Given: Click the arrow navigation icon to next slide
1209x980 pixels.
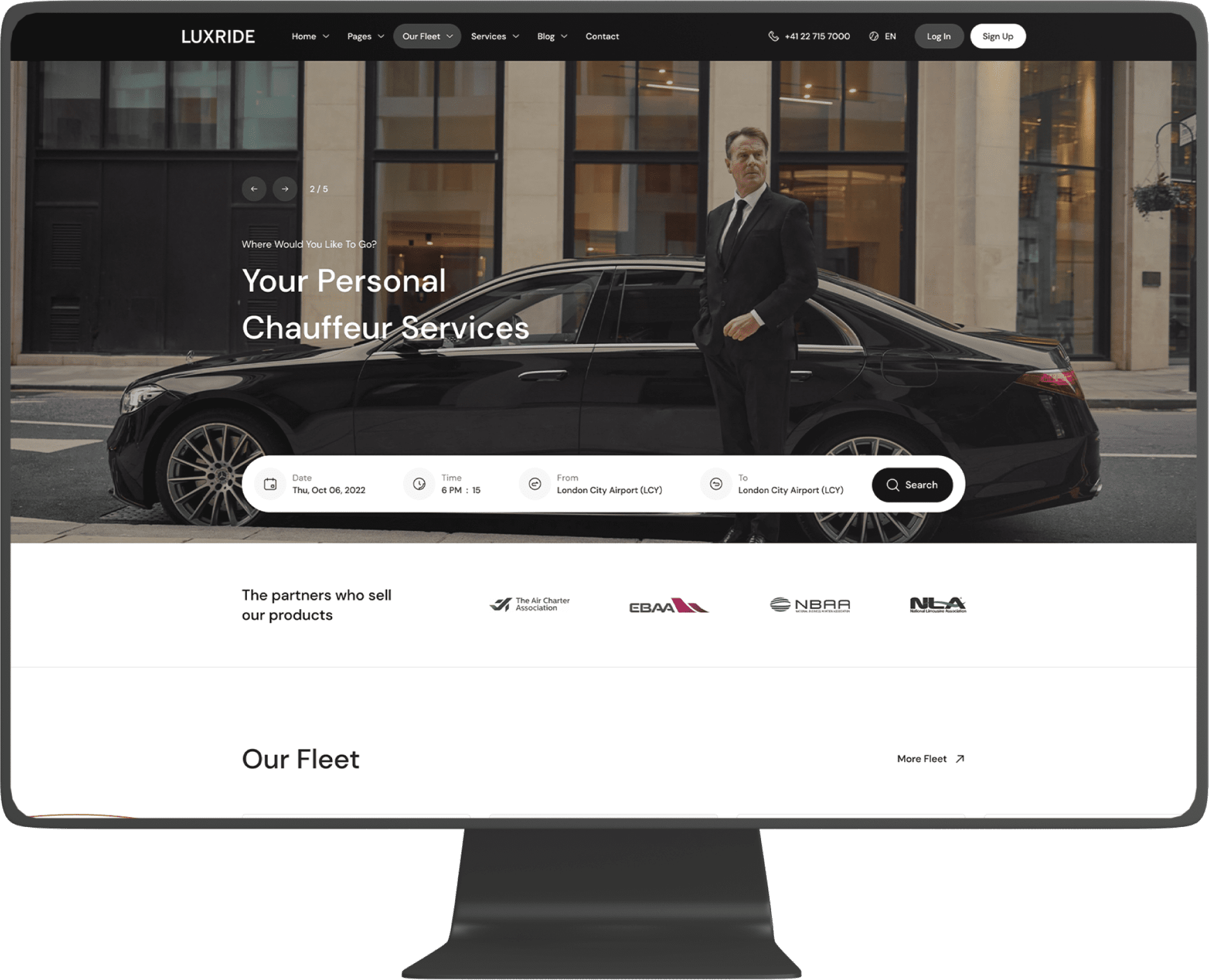Looking at the screenshot, I should pos(285,188).
